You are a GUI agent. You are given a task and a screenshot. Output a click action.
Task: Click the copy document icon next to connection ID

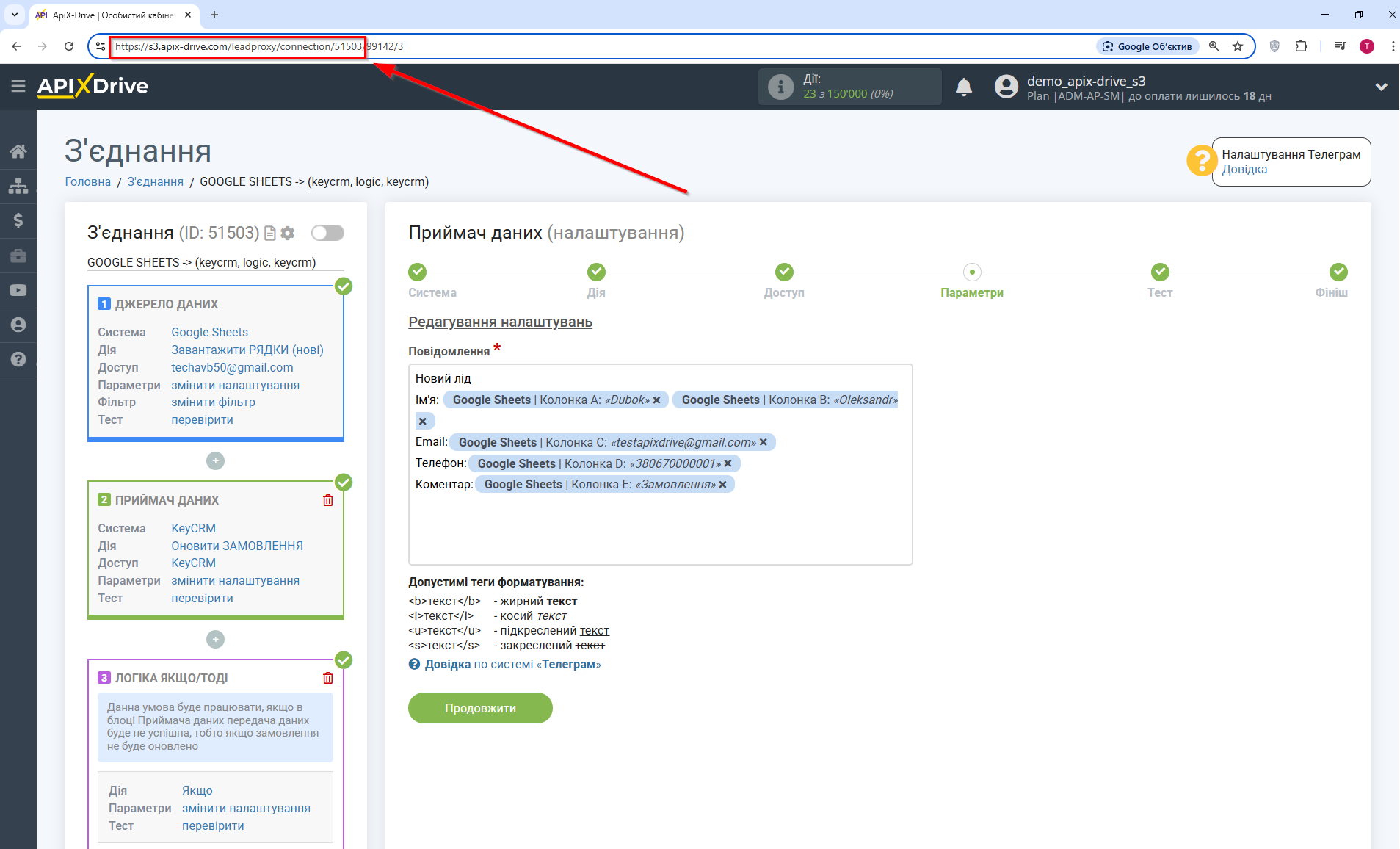[x=270, y=233]
